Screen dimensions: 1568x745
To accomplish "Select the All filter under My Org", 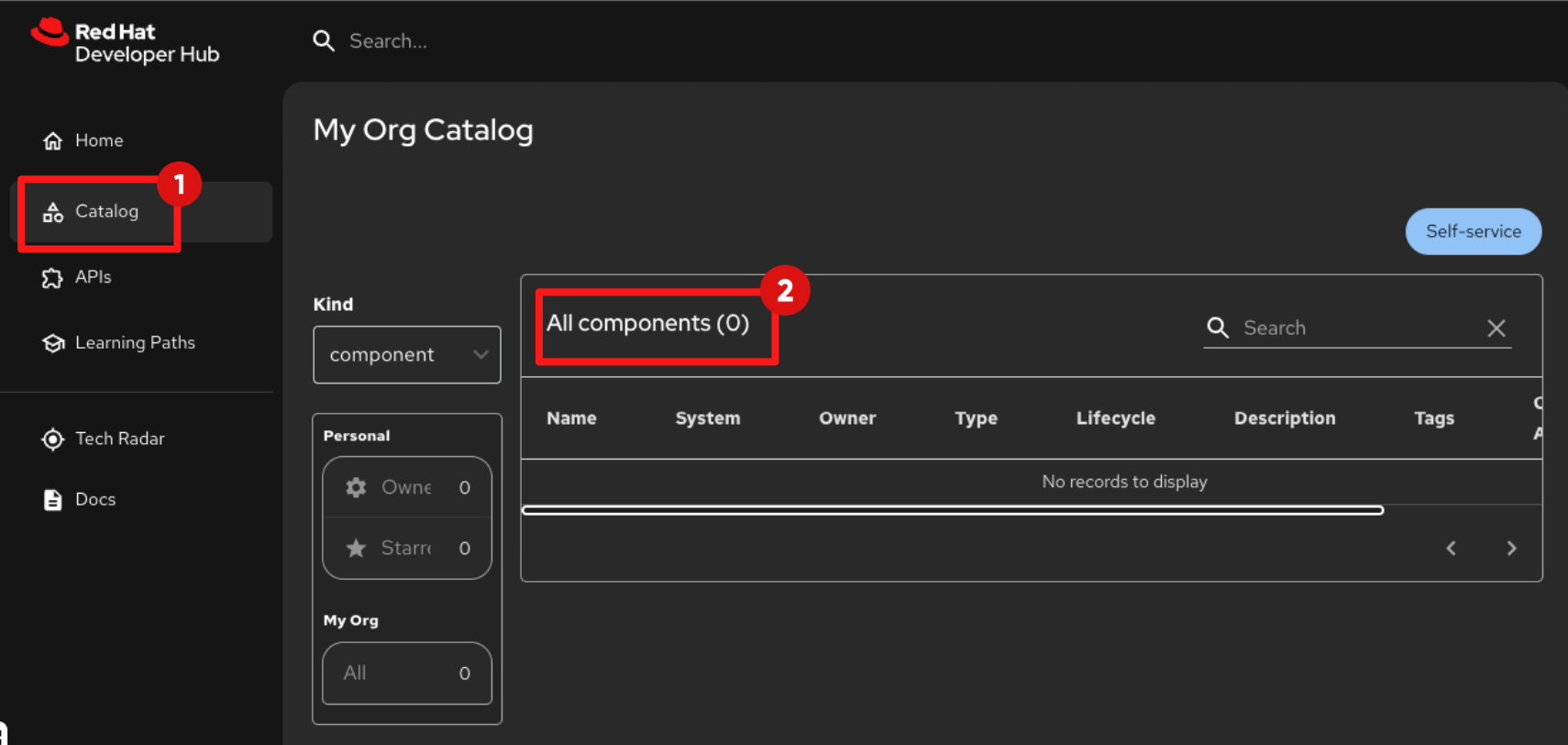I will tap(406, 673).
